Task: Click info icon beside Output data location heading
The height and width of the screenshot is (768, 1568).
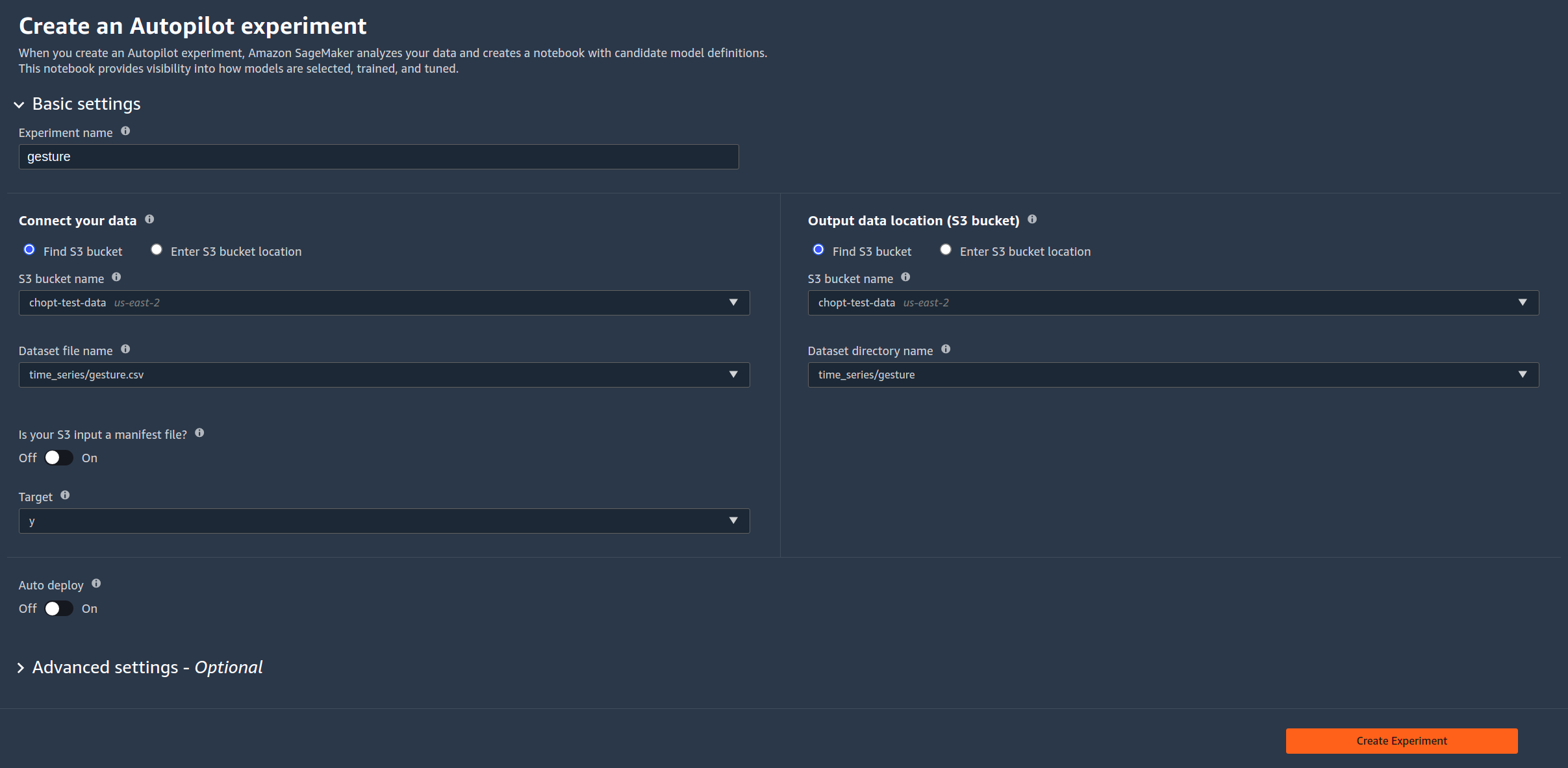Action: point(1032,219)
